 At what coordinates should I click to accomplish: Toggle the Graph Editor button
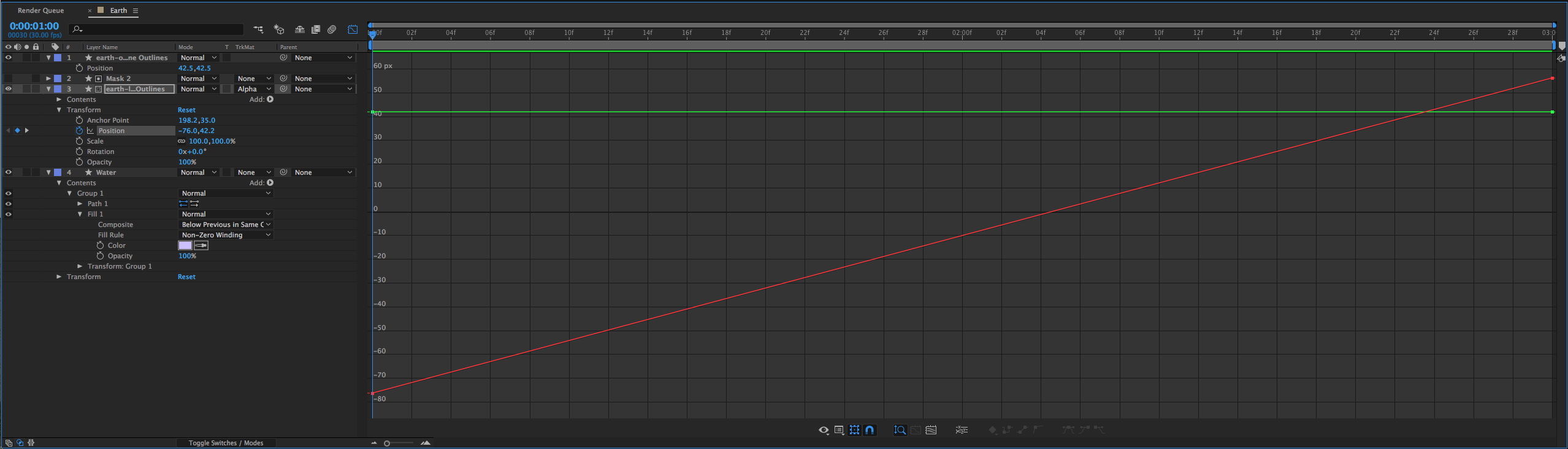pyautogui.click(x=353, y=29)
